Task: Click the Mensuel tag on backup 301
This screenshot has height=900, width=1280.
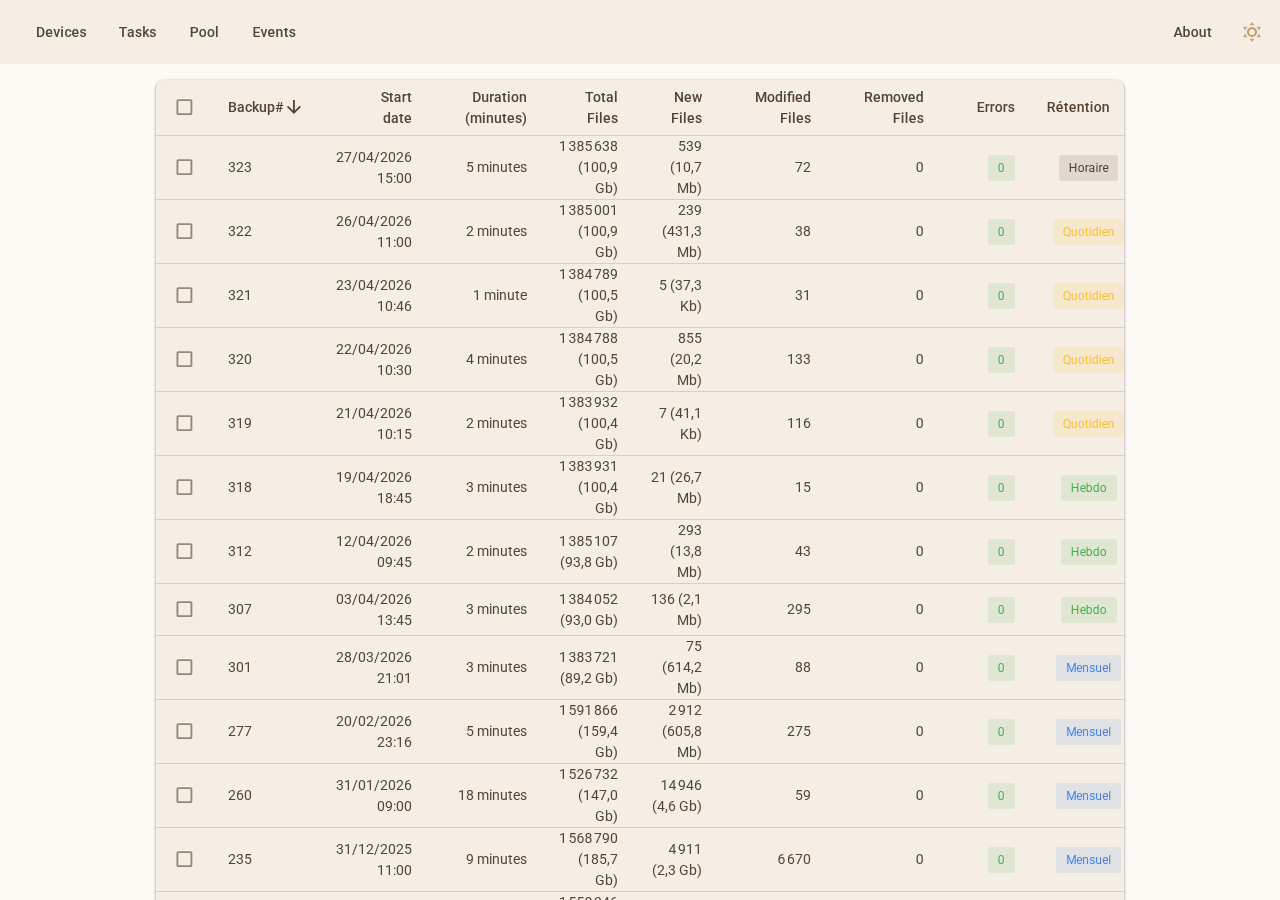Action: [x=1088, y=668]
